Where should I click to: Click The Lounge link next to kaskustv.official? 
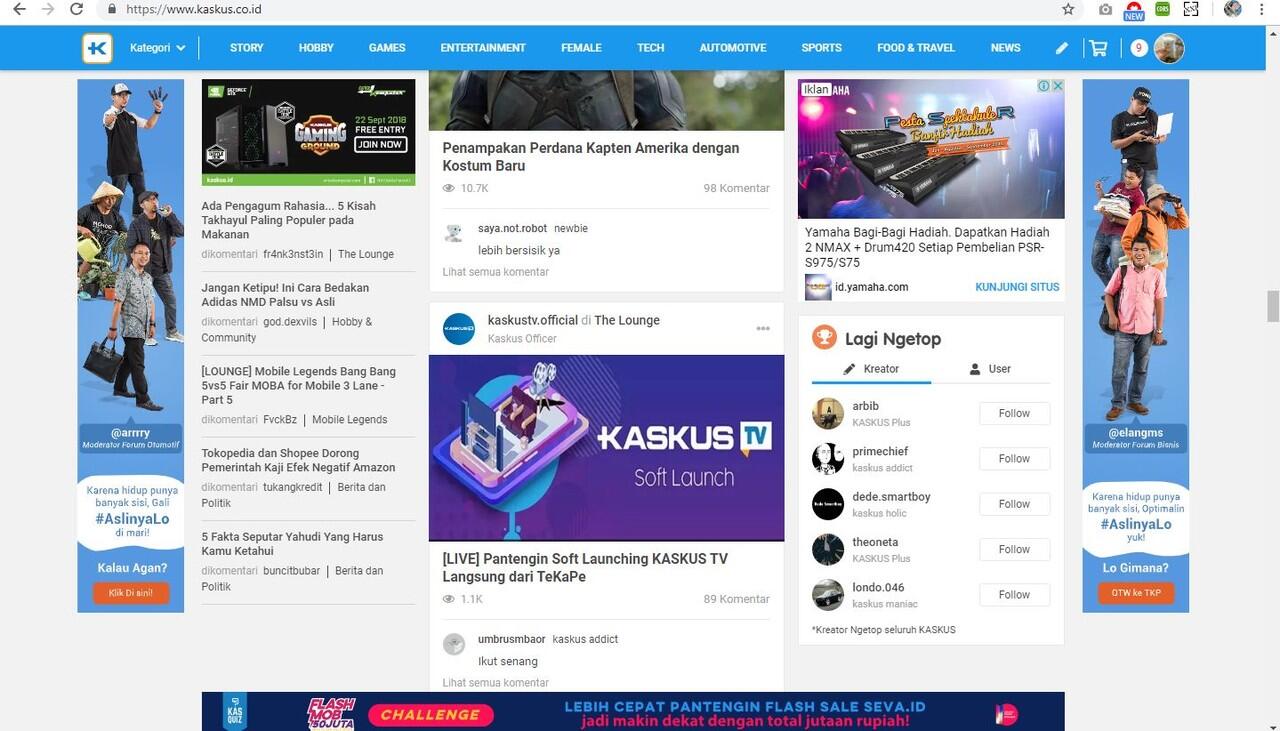(x=627, y=320)
